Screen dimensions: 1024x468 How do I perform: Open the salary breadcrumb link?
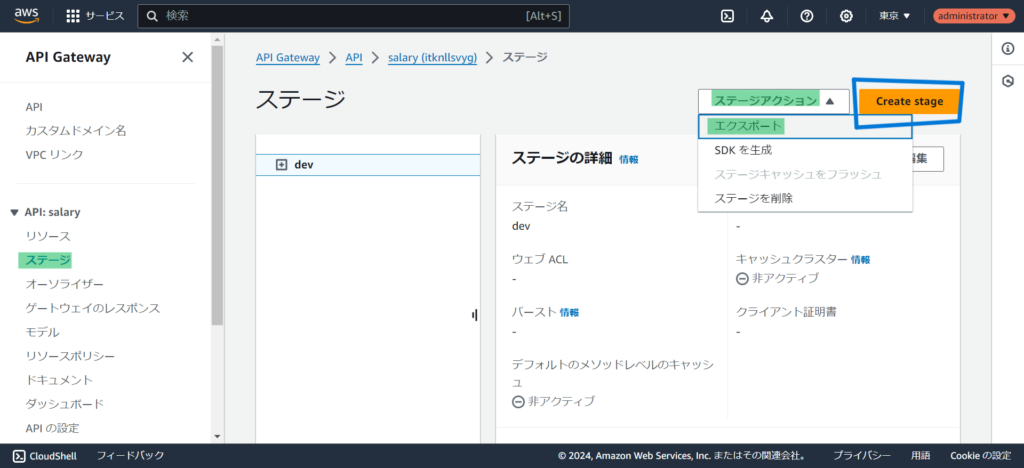click(432, 57)
